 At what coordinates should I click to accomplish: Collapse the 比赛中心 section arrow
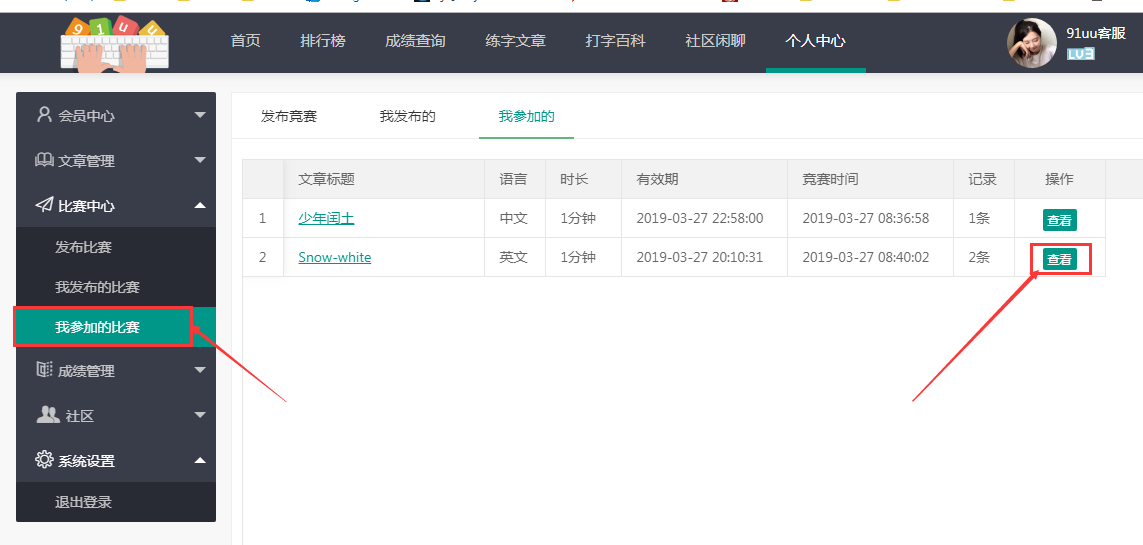(200, 205)
